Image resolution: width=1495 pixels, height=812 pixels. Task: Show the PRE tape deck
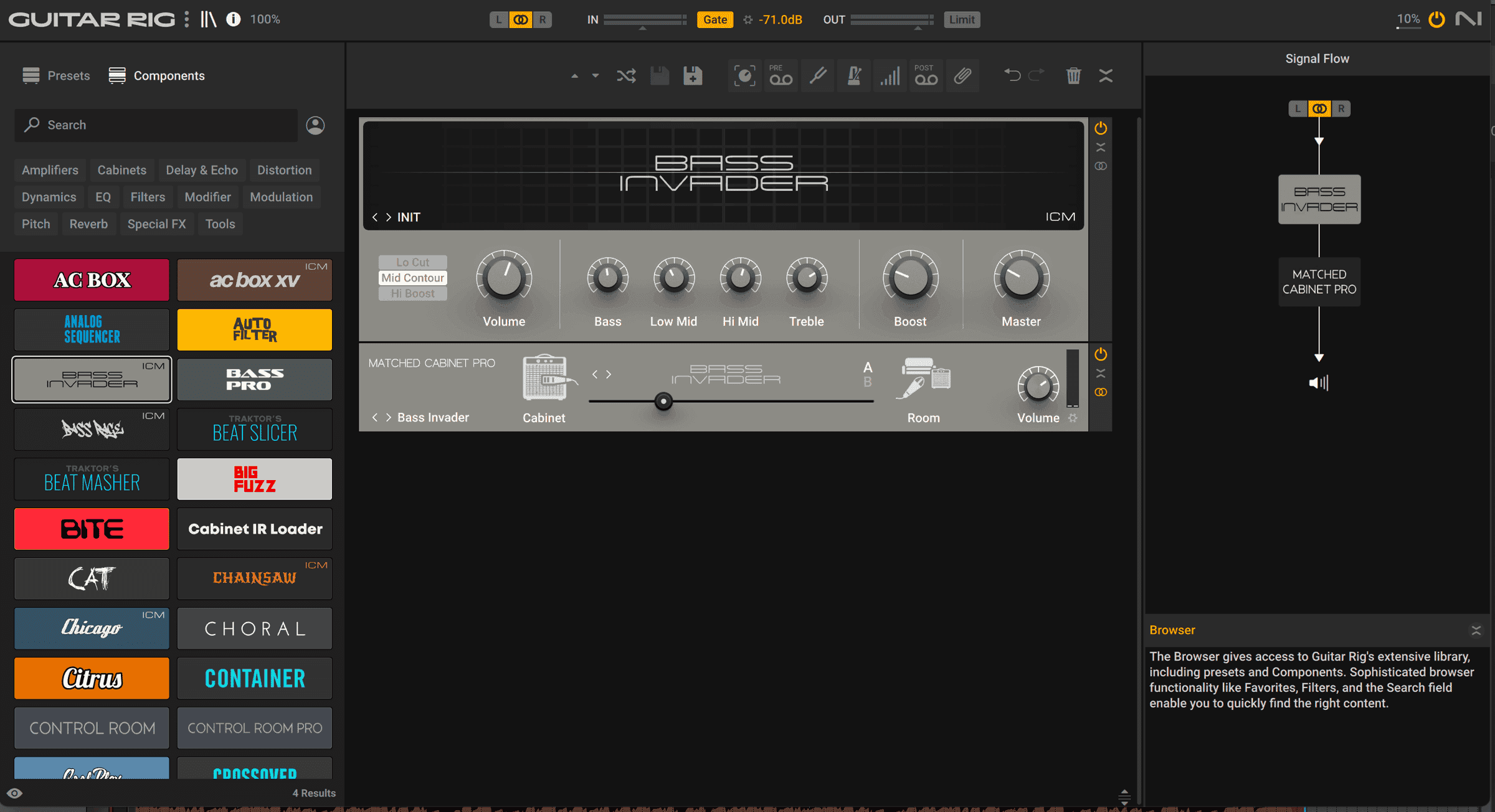point(781,76)
